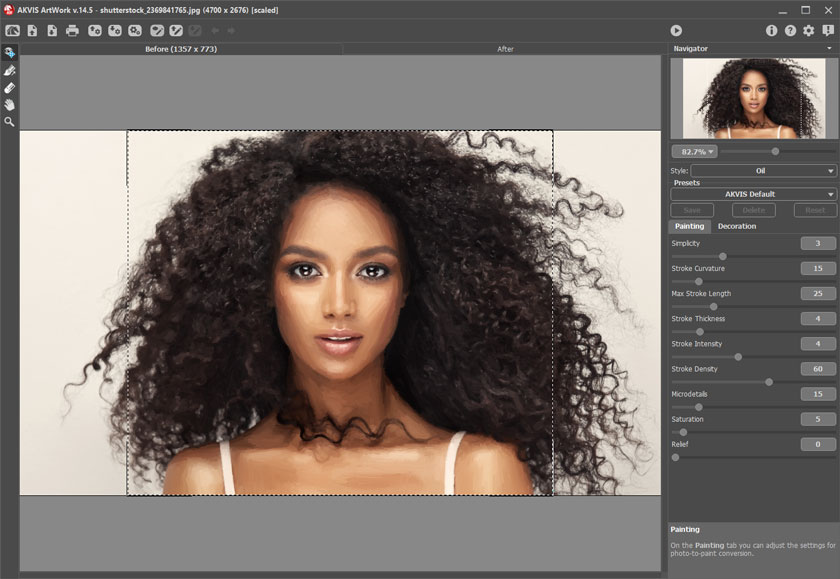
Task: Open the notifications exclamation icon
Action: point(828,31)
